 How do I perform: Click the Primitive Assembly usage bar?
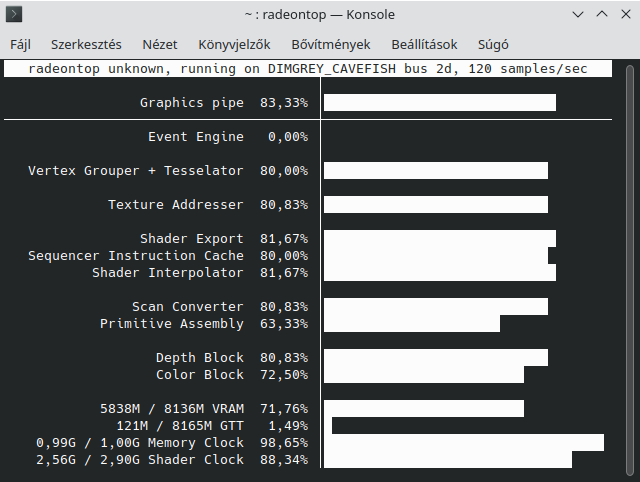[x=411, y=323]
